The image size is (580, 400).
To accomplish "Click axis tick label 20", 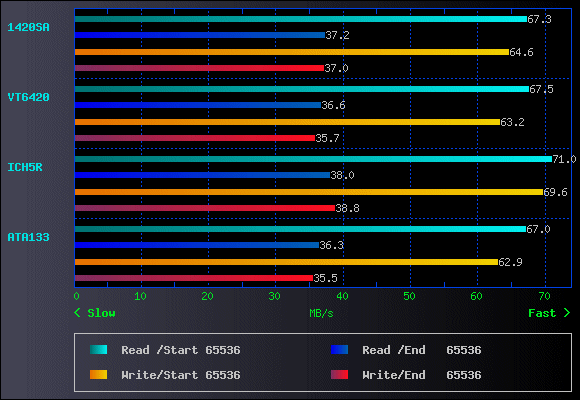I will pyautogui.click(x=208, y=296).
